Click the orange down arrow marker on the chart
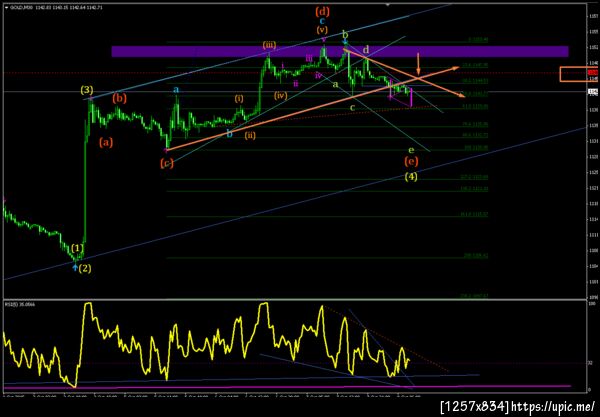This screenshot has height=417, width=600. pos(418,64)
